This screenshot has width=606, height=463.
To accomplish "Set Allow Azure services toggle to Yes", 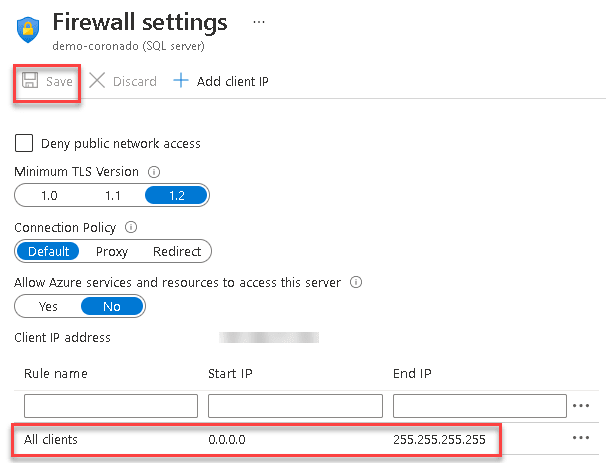I will [x=48, y=306].
